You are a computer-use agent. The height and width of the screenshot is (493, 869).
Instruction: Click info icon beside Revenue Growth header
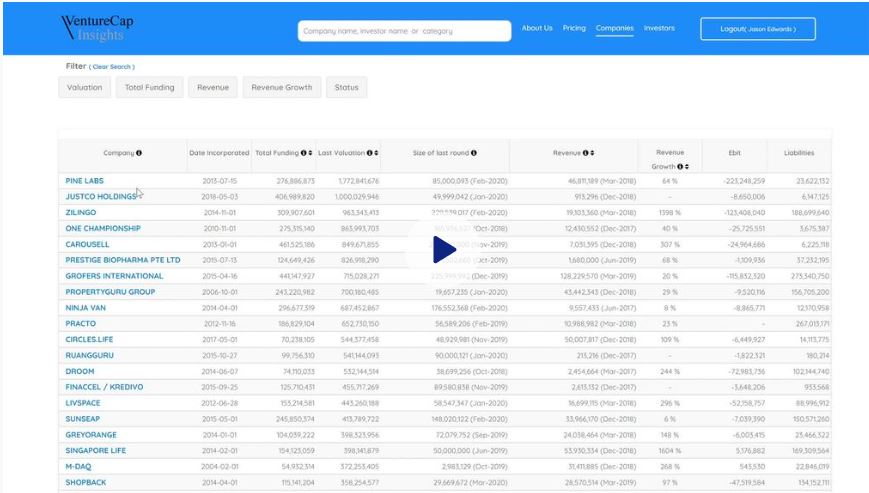tap(680, 167)
